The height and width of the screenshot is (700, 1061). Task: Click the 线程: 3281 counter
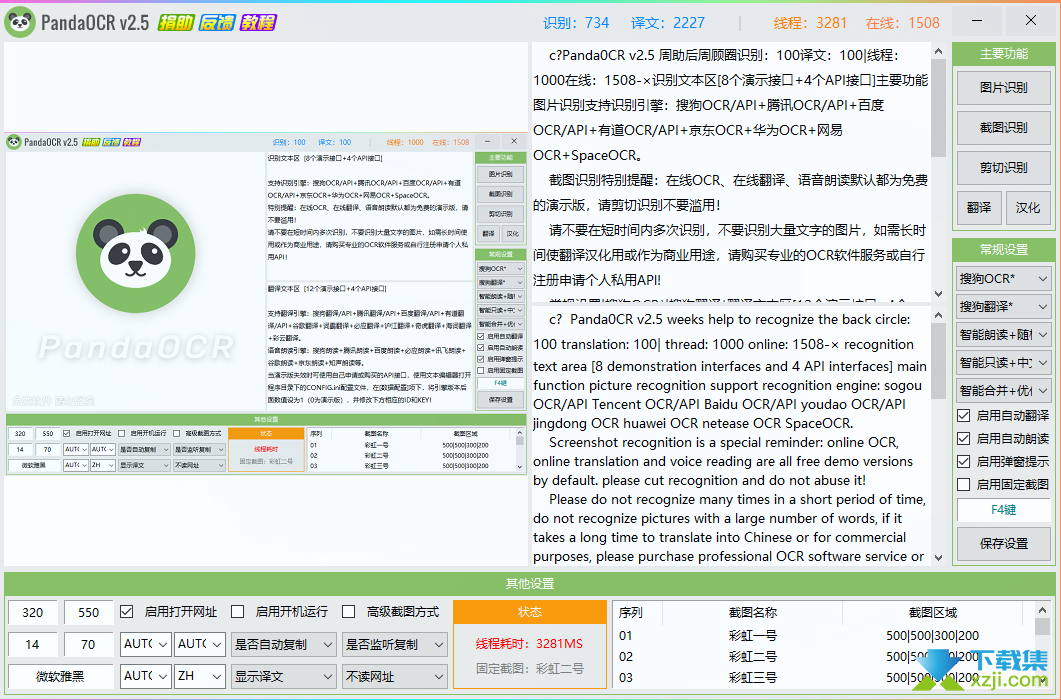tap(810, 23)
